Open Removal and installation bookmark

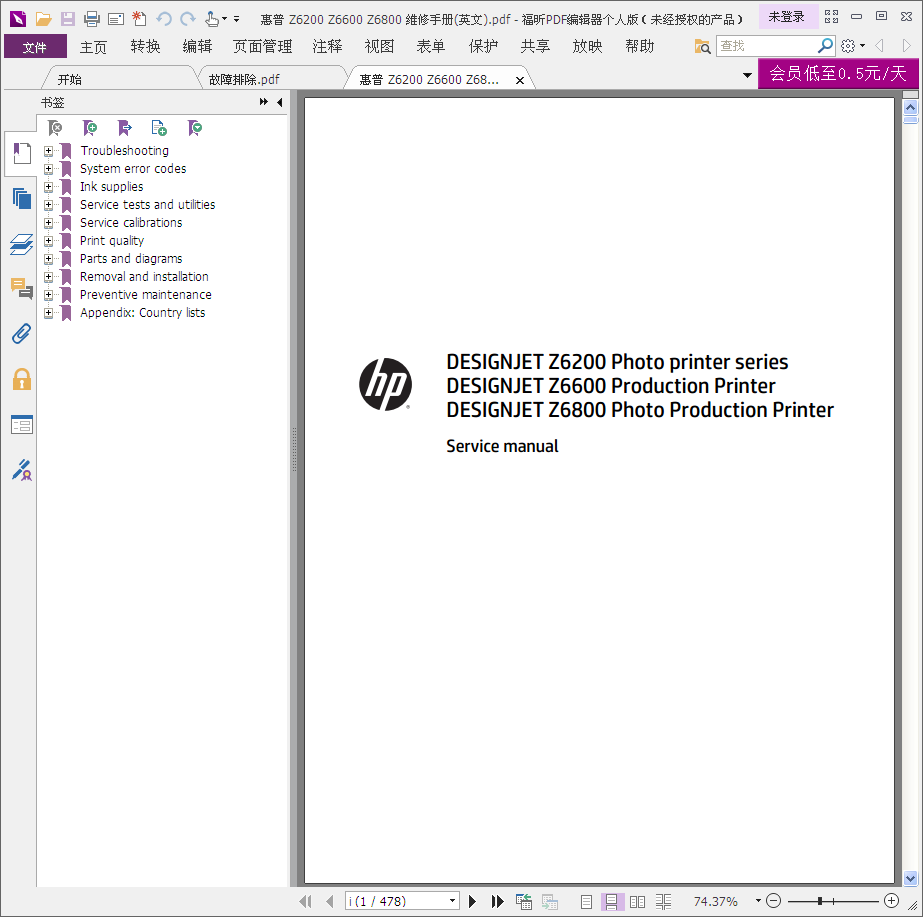click(144, 277)
